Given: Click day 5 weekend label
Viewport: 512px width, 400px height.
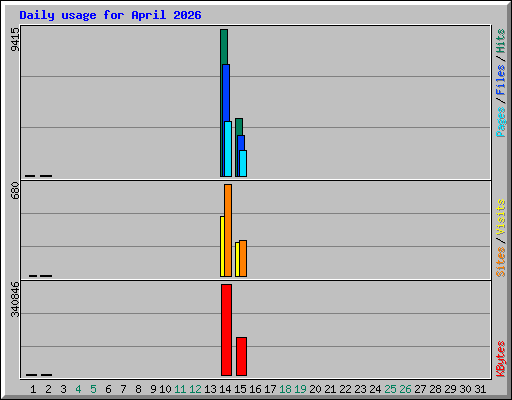Looking at the screenshot, I should [x=93, y=389].
